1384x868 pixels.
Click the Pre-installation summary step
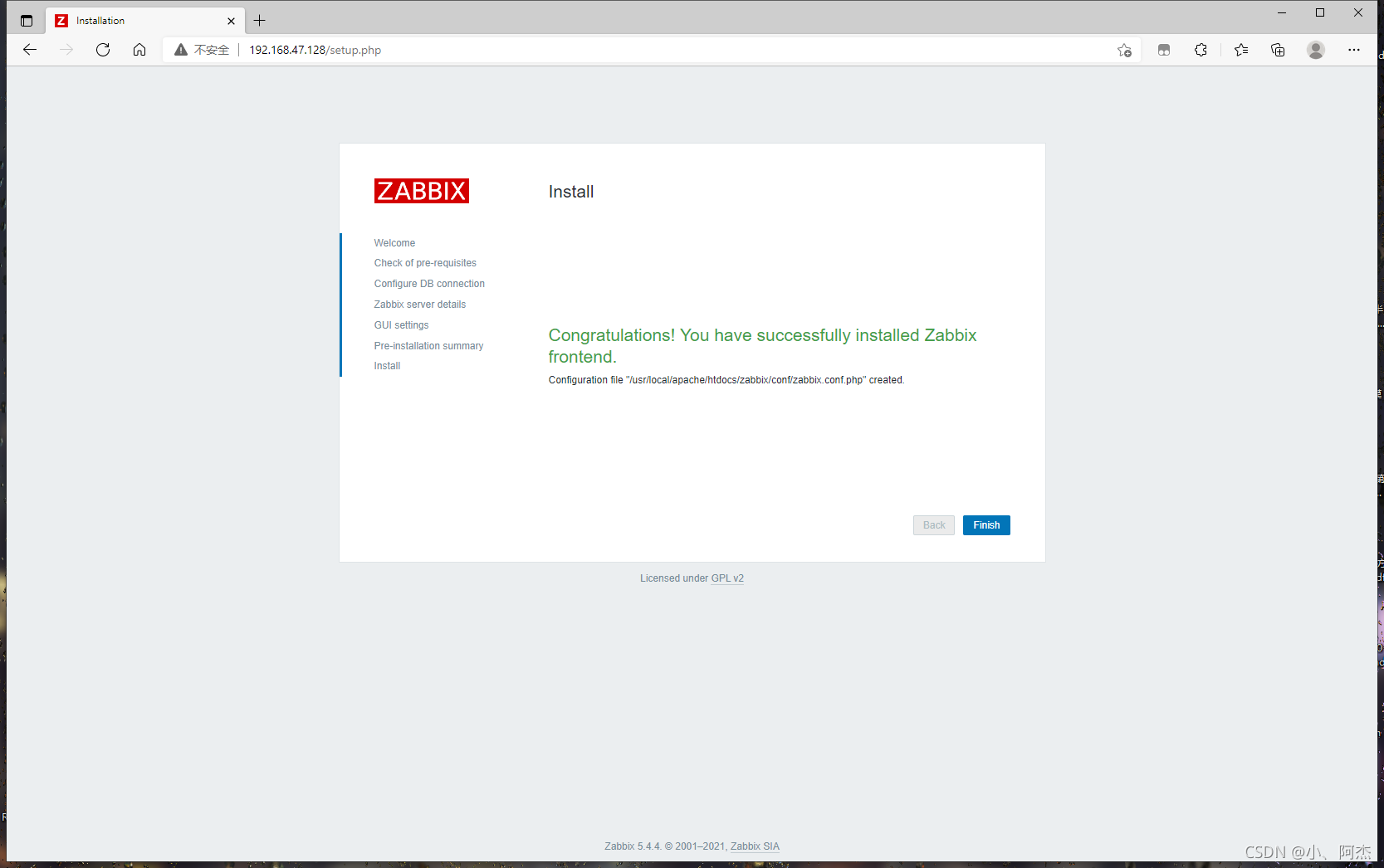click(x=428, y=346)
